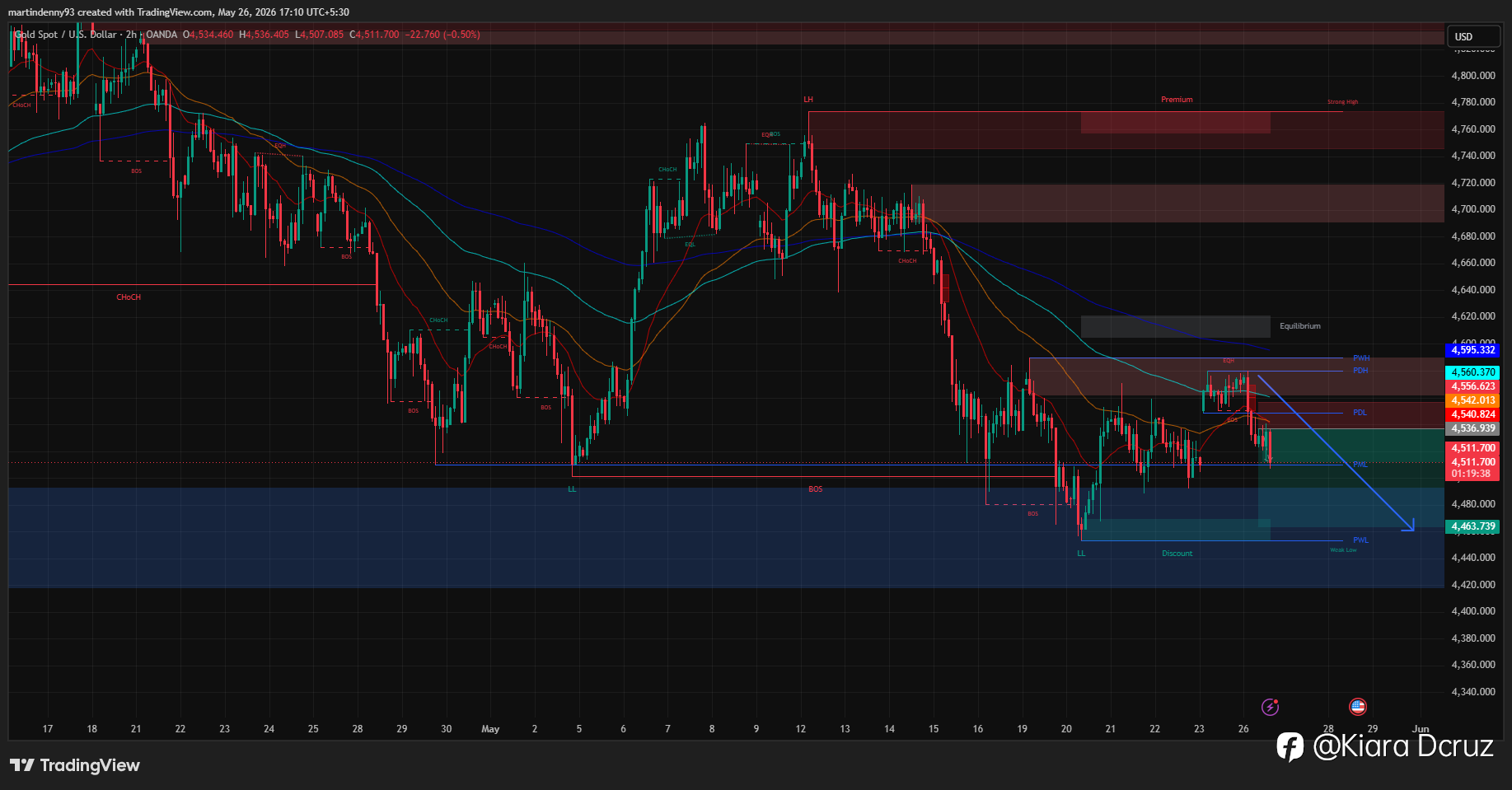Click the purple lightning event icon
Image resolution: width=1512 pixels, height=790 pixels.
click(1270, 707)
